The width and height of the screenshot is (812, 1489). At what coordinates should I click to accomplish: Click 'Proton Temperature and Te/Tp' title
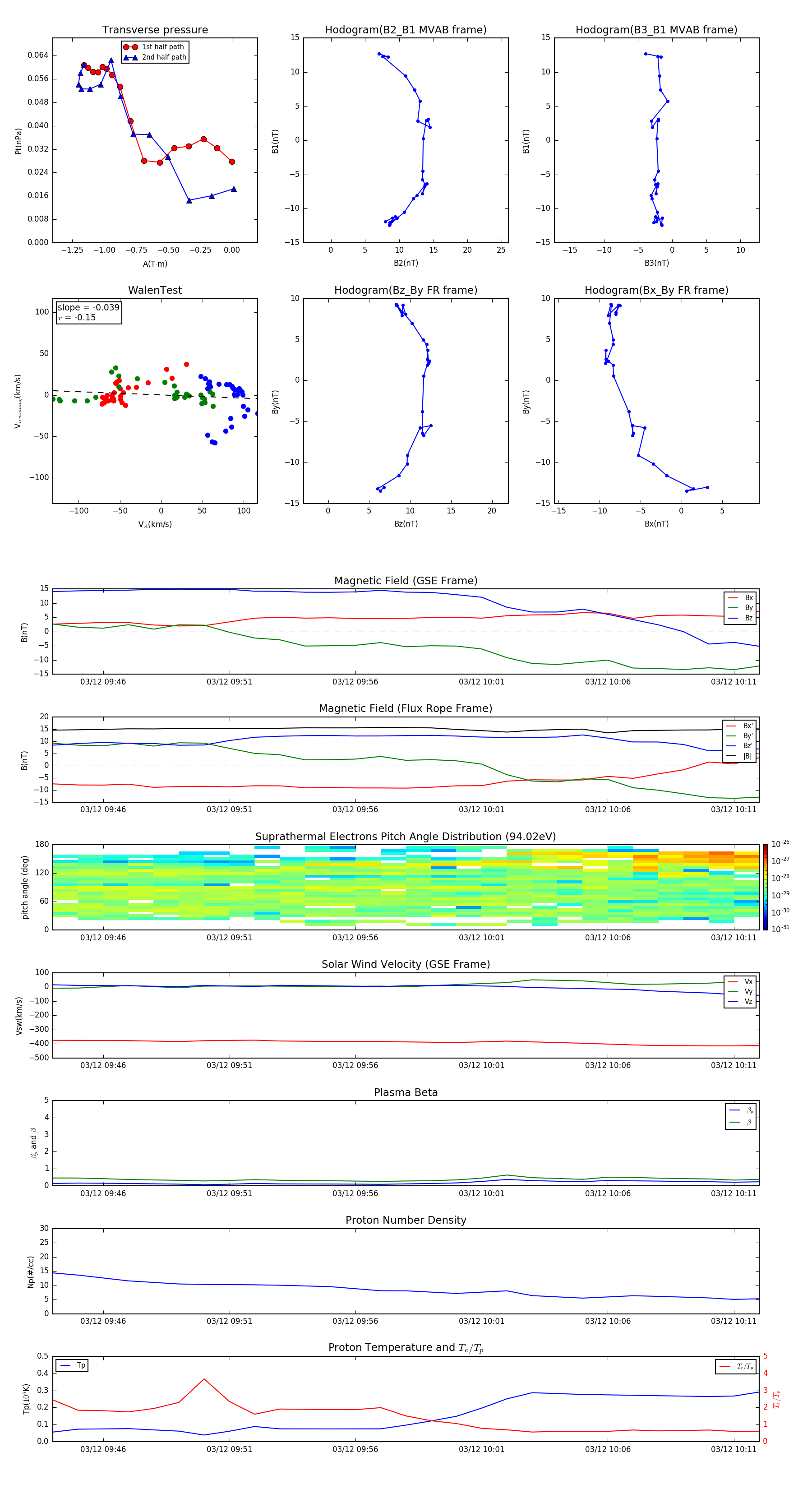click(x=406, y=1347)
